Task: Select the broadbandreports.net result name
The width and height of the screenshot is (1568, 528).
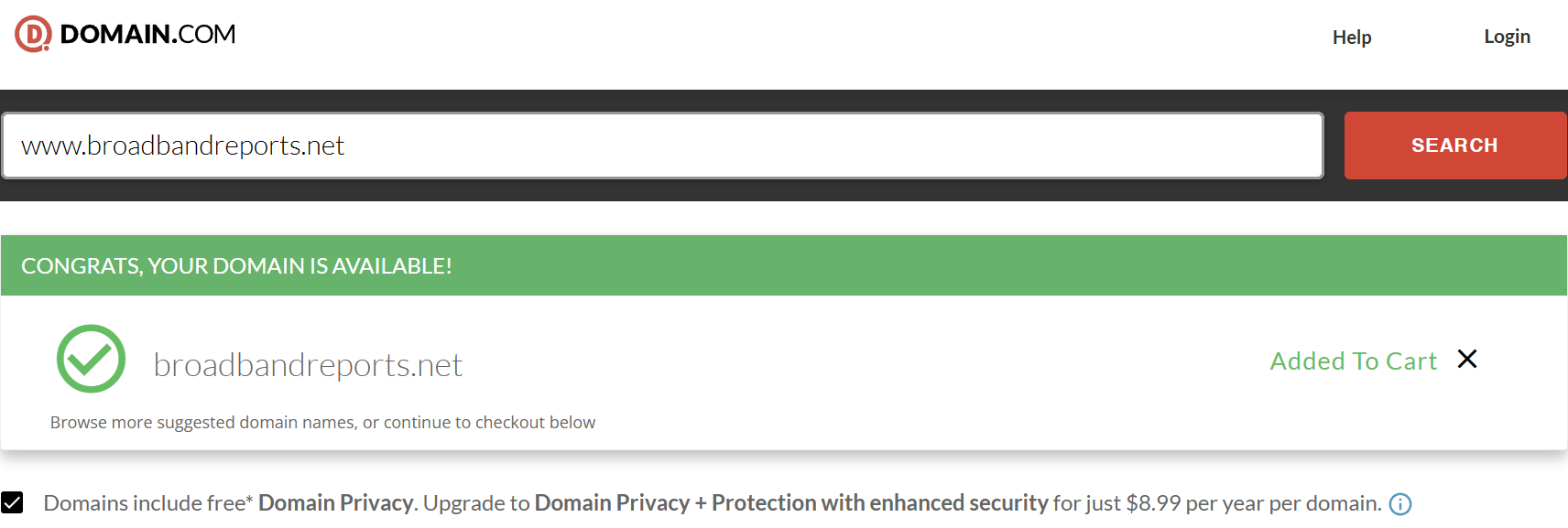Action: [308, 365]
